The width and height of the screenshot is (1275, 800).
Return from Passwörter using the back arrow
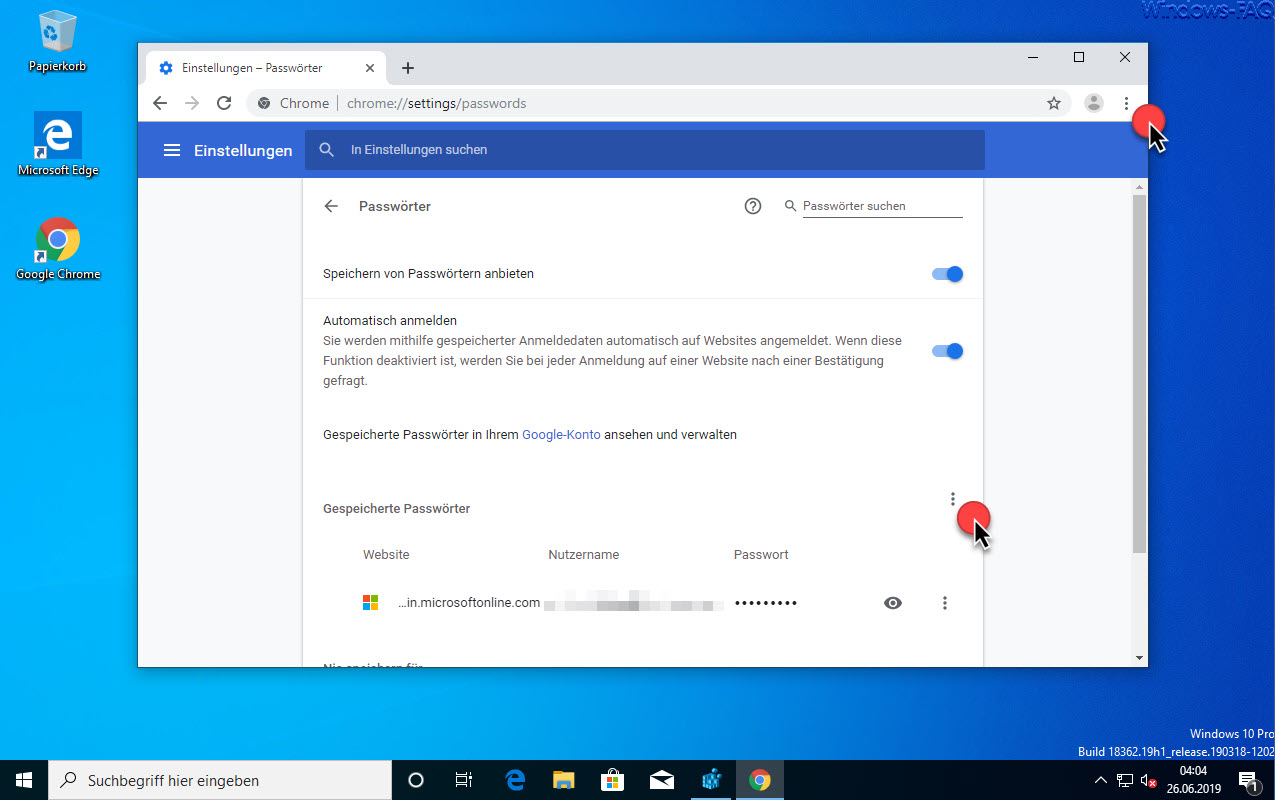point(331,206)
